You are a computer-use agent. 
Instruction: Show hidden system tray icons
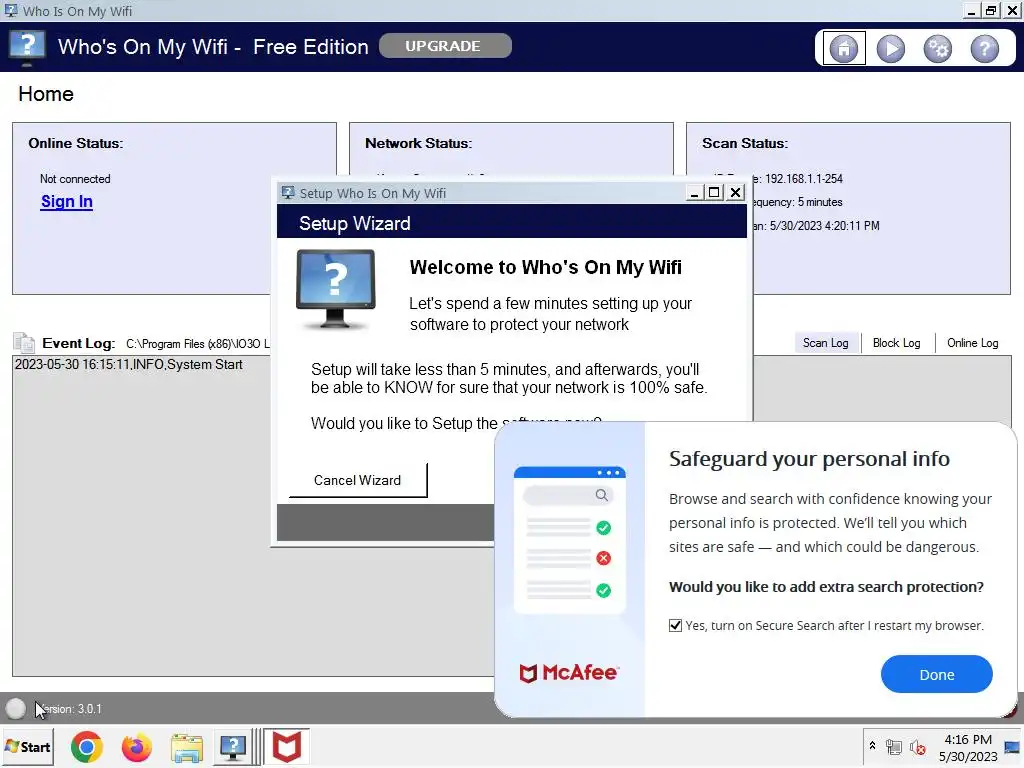click(872, 746)
